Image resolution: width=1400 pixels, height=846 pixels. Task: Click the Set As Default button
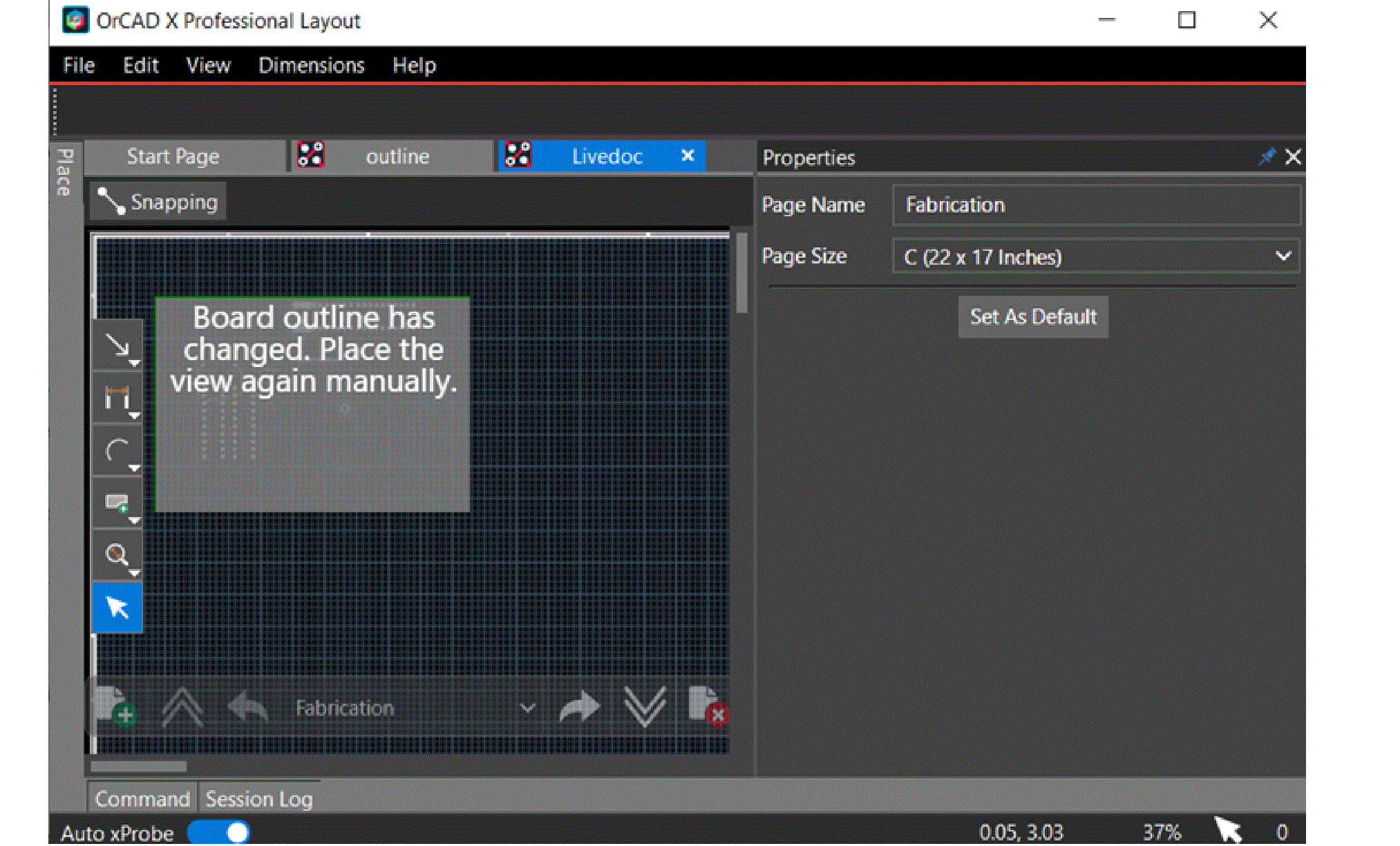click(1032, 317)
